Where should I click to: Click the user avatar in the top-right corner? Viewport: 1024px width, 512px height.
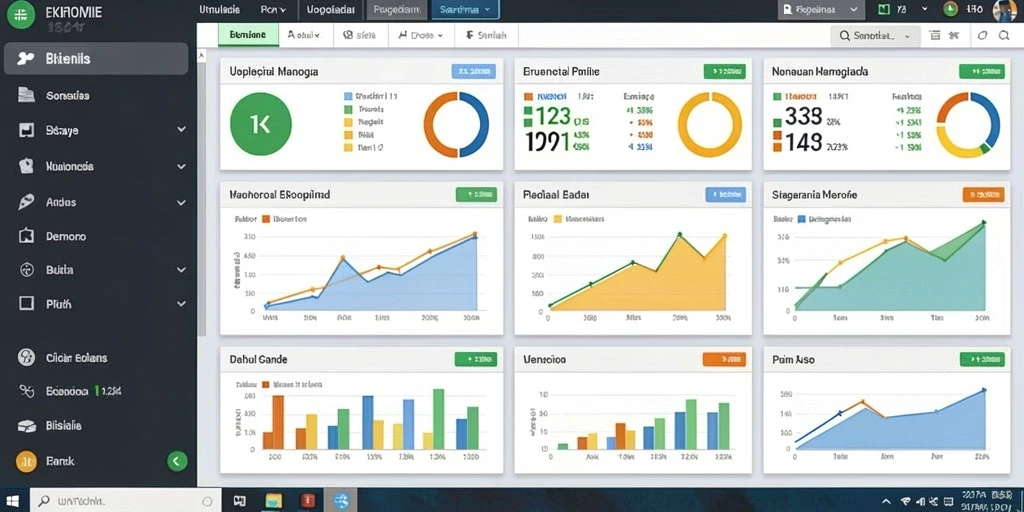pos(1006,10)
